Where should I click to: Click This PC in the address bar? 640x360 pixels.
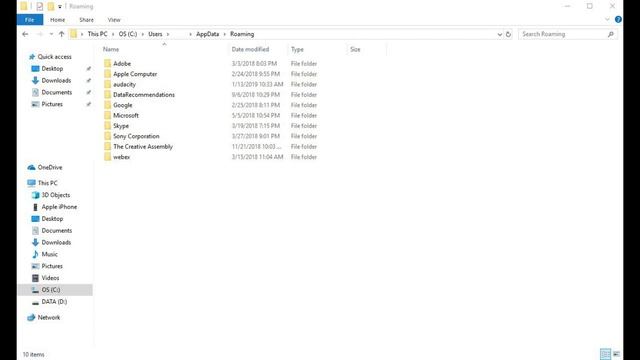tap(98, 34)
